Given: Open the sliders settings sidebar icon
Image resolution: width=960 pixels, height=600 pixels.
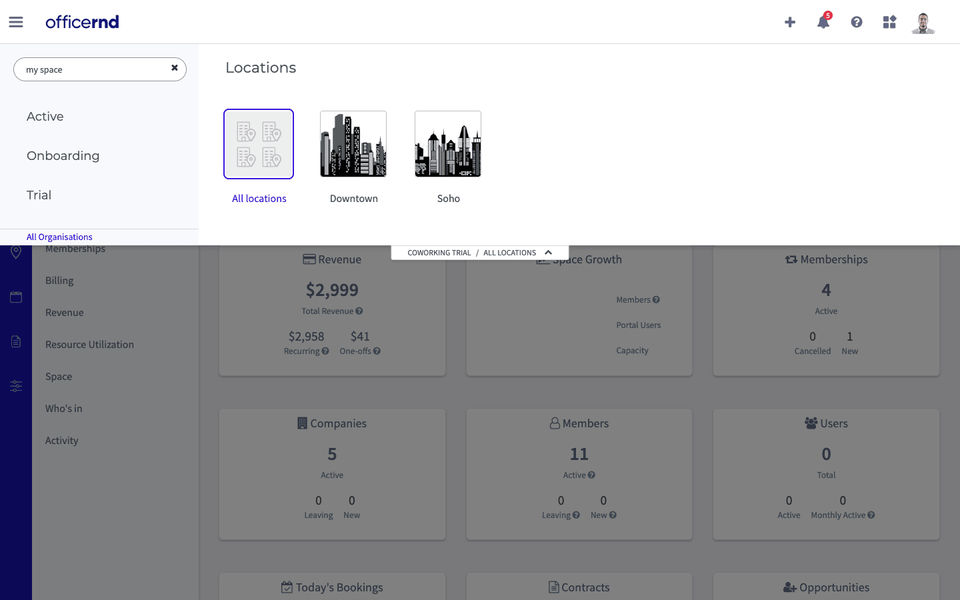Looking at the screenshot, I should pyautogui.click(x=16, y=386).
